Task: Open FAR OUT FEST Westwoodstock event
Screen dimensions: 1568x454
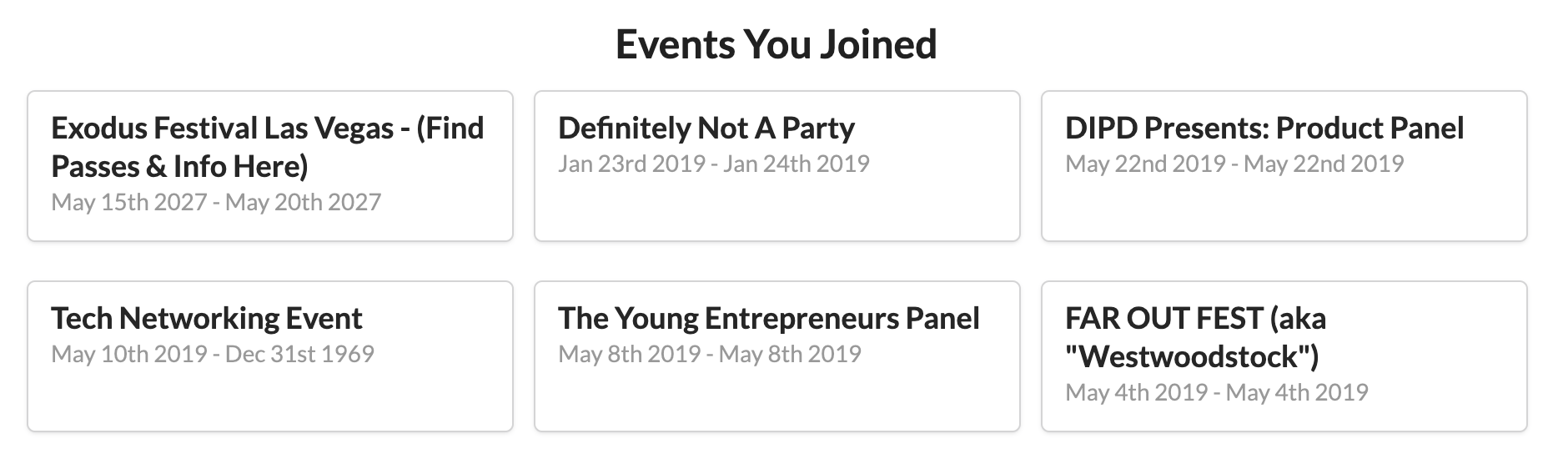Action: 1195,337
